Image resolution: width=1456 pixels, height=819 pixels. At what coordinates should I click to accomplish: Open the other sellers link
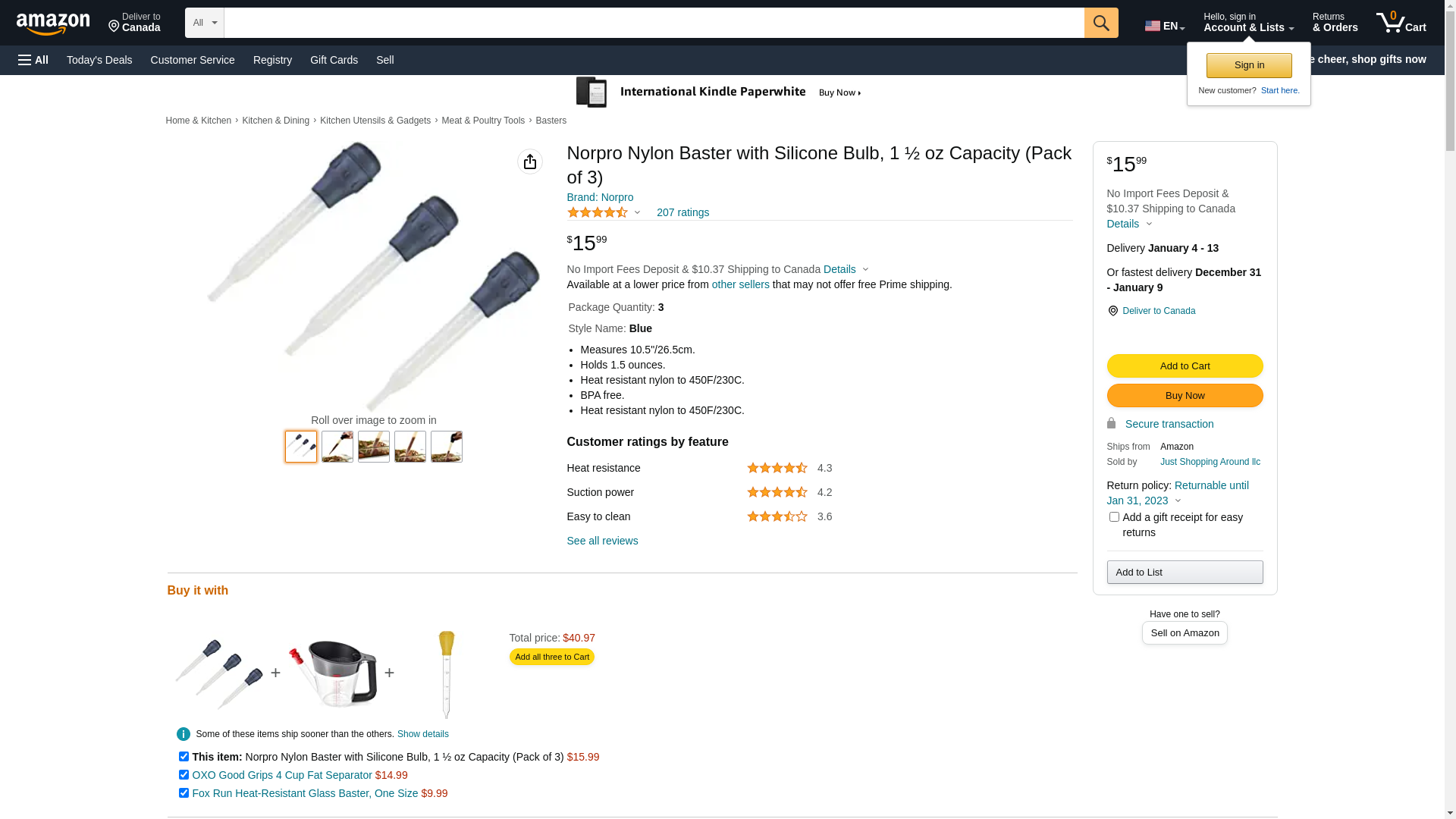740,284
